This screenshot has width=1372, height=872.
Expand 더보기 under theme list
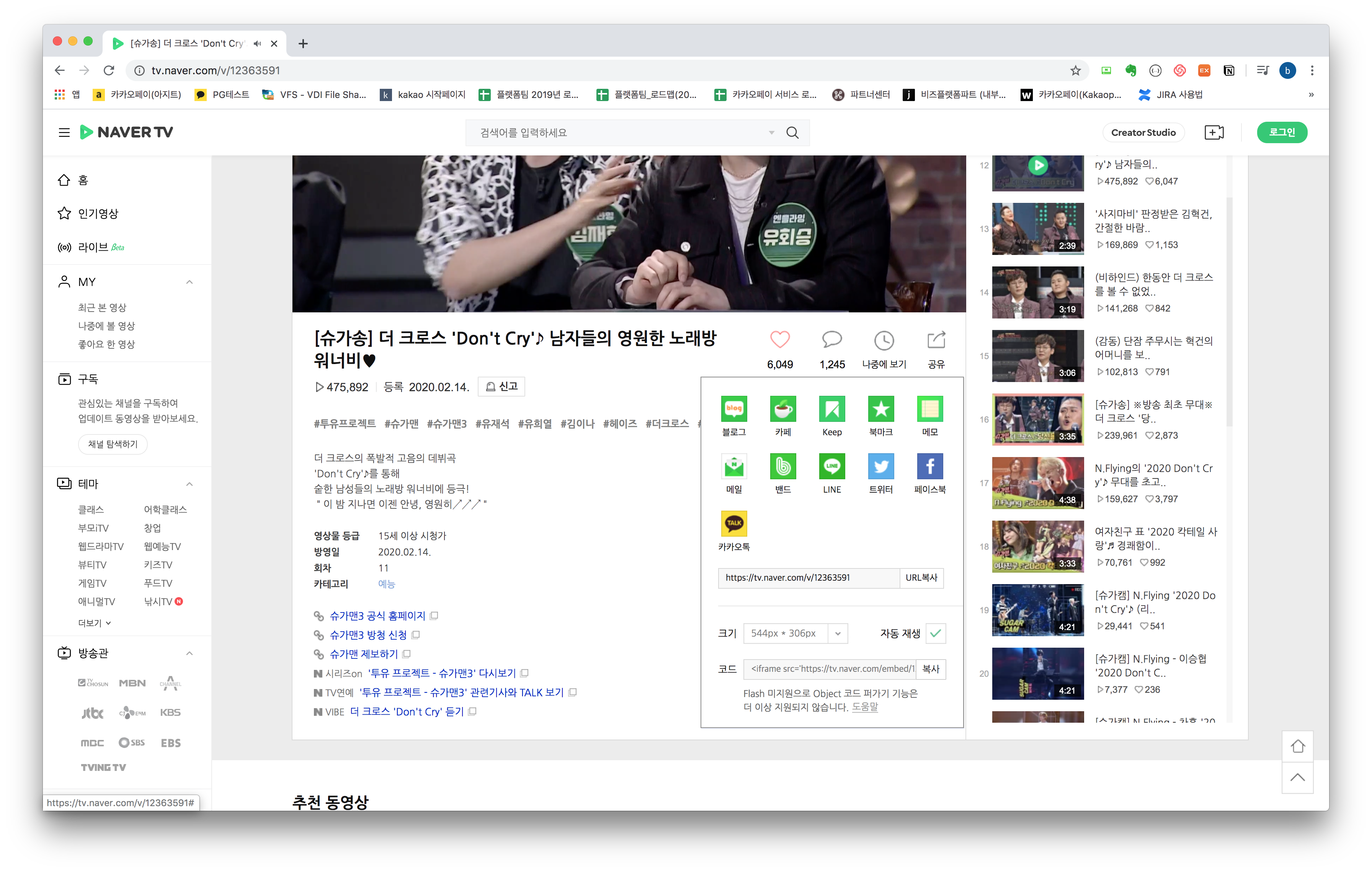click(x=94, y=623)
